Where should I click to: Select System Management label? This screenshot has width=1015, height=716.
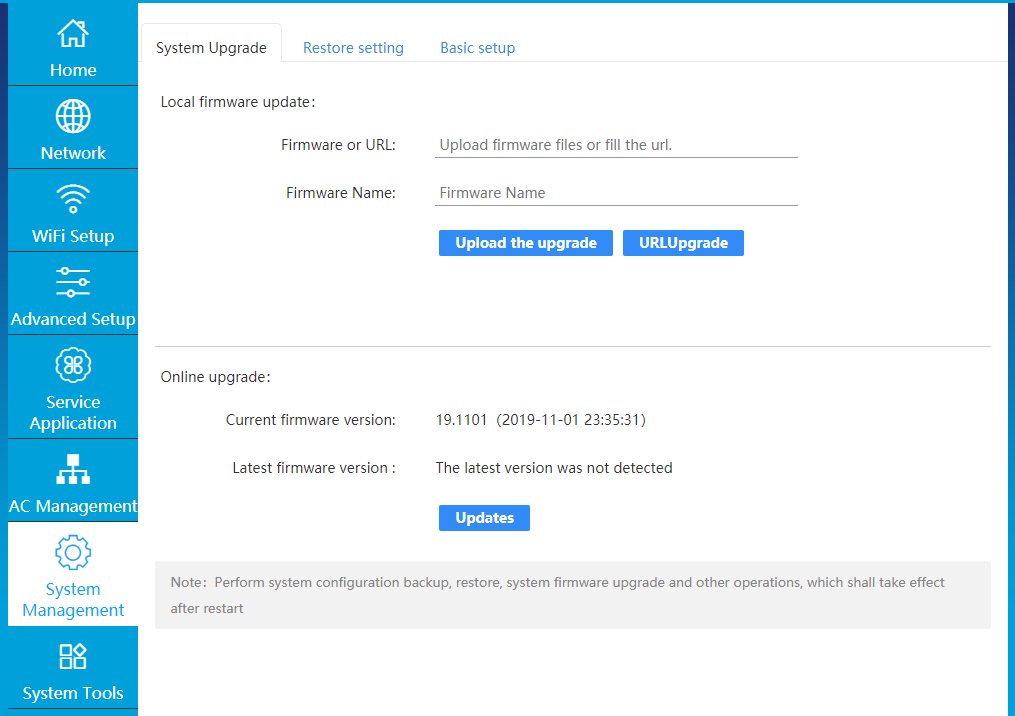73,599
